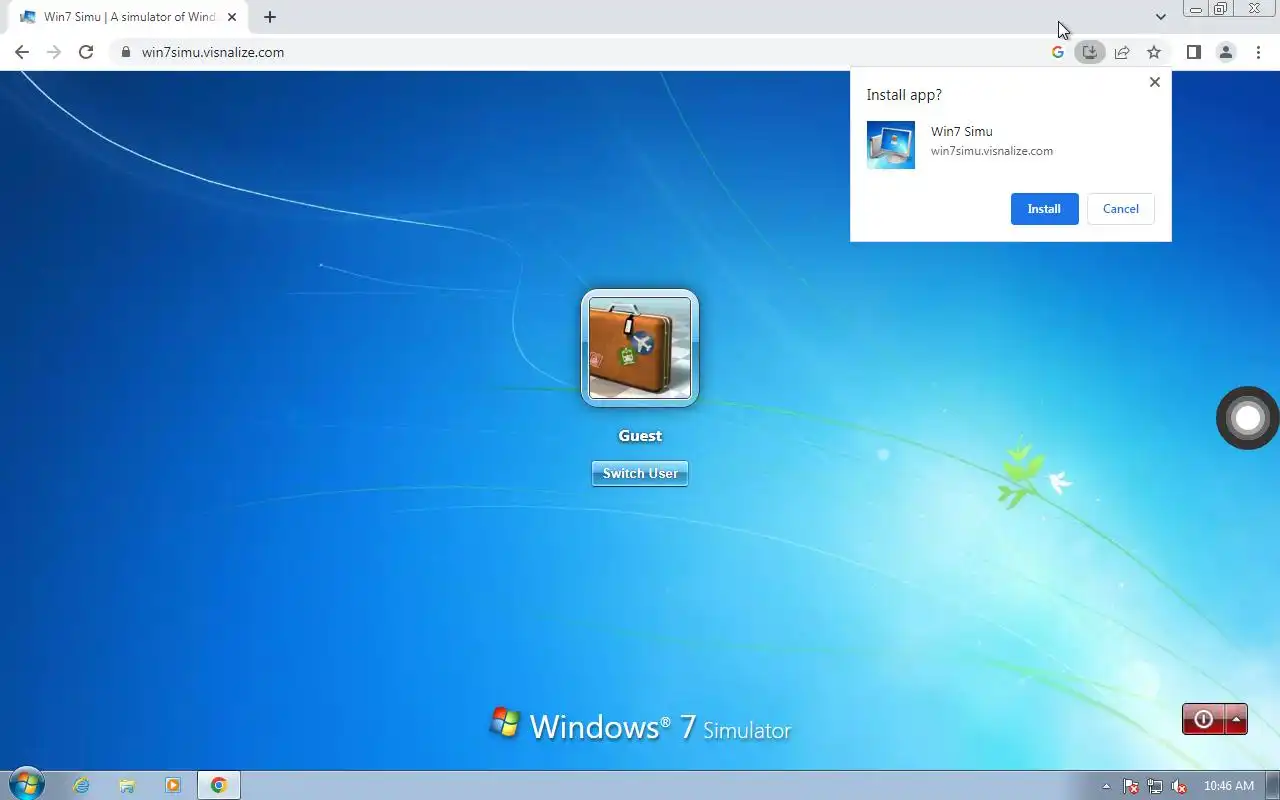Click the Win7 Simu app icon in dialog
The width and height of the screenshot is (1280, 800).
[x=891, y=145]
